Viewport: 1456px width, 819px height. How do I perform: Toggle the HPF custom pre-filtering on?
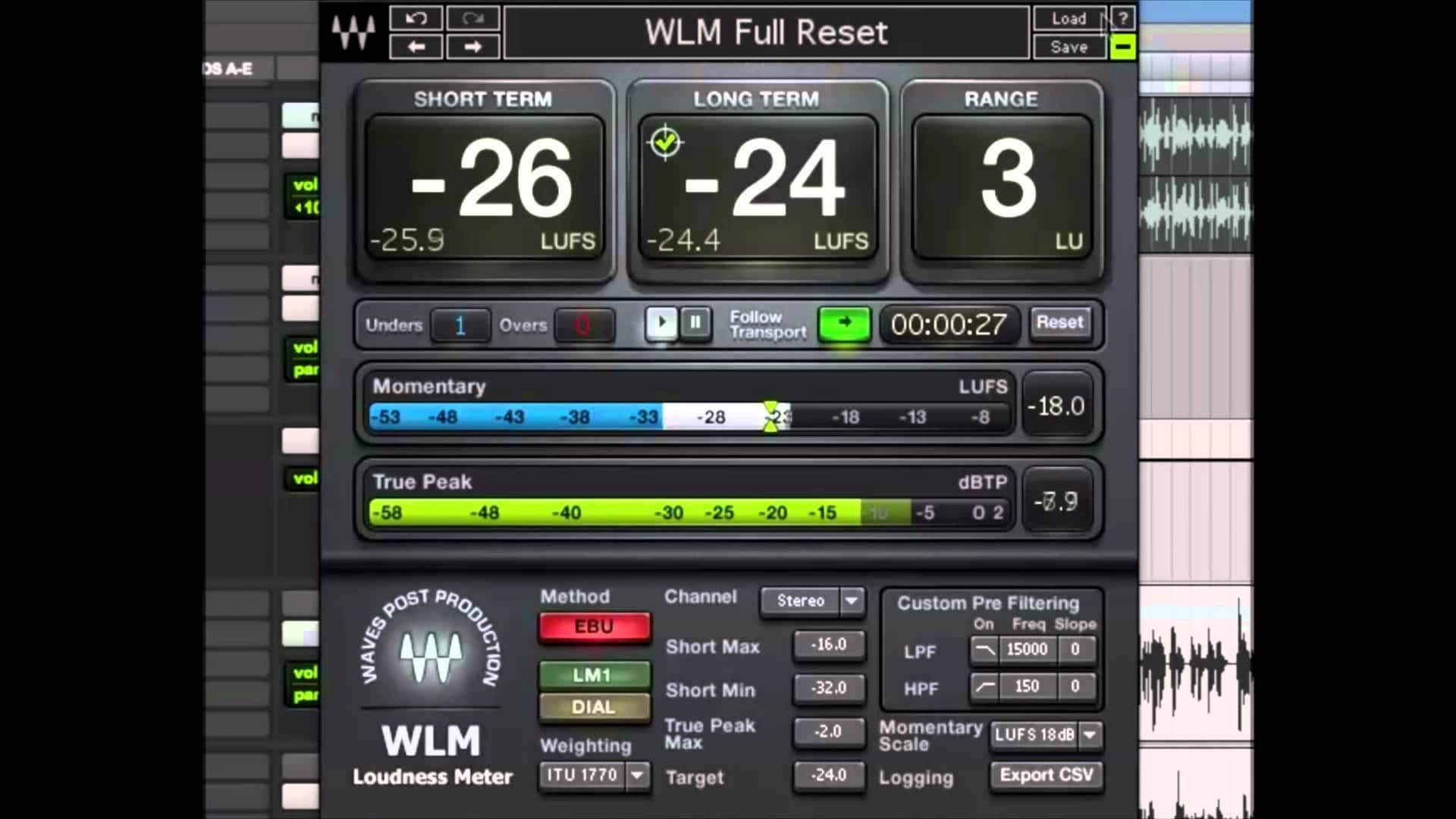click(x=983, y=687)
